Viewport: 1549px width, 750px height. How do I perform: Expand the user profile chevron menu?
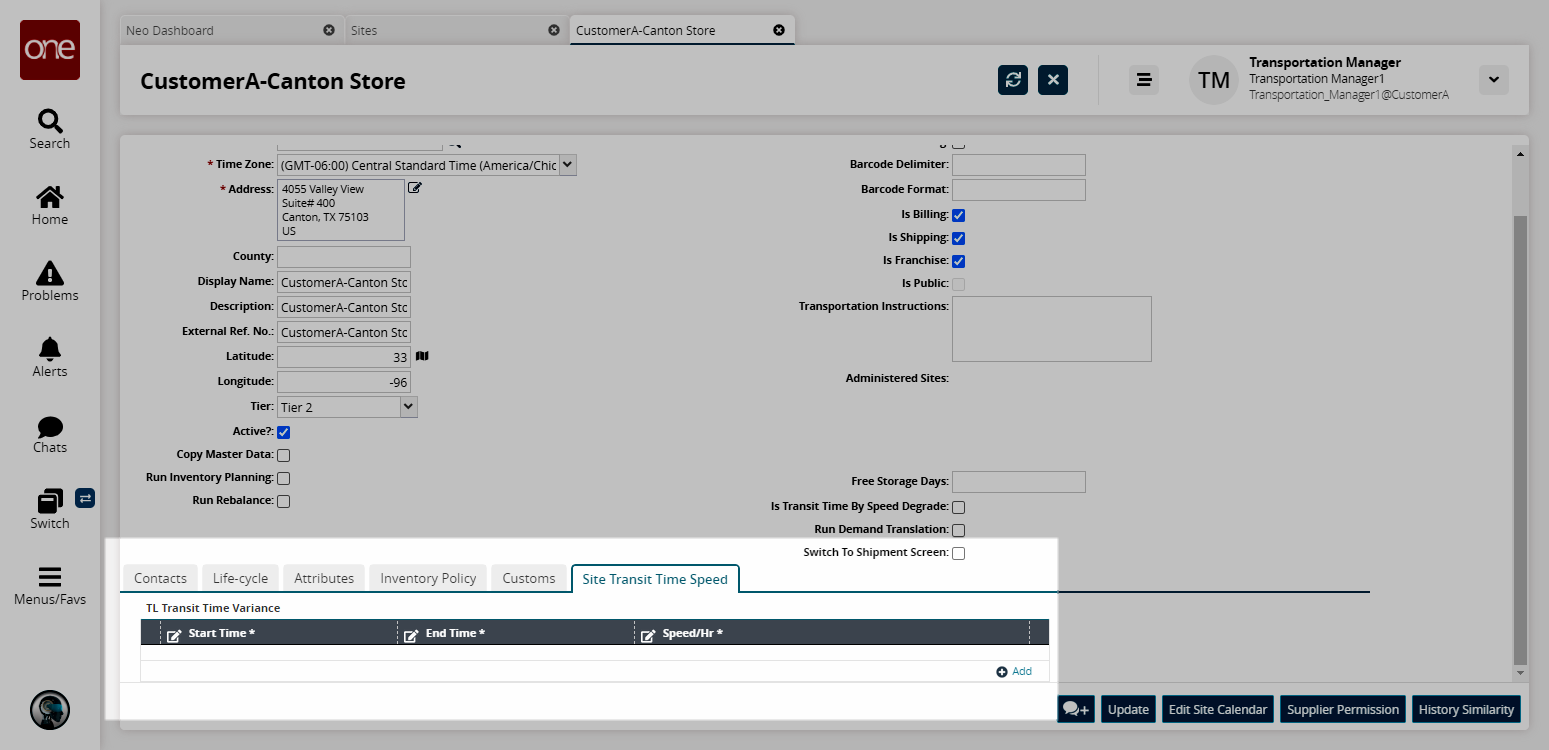[1493, 80]
